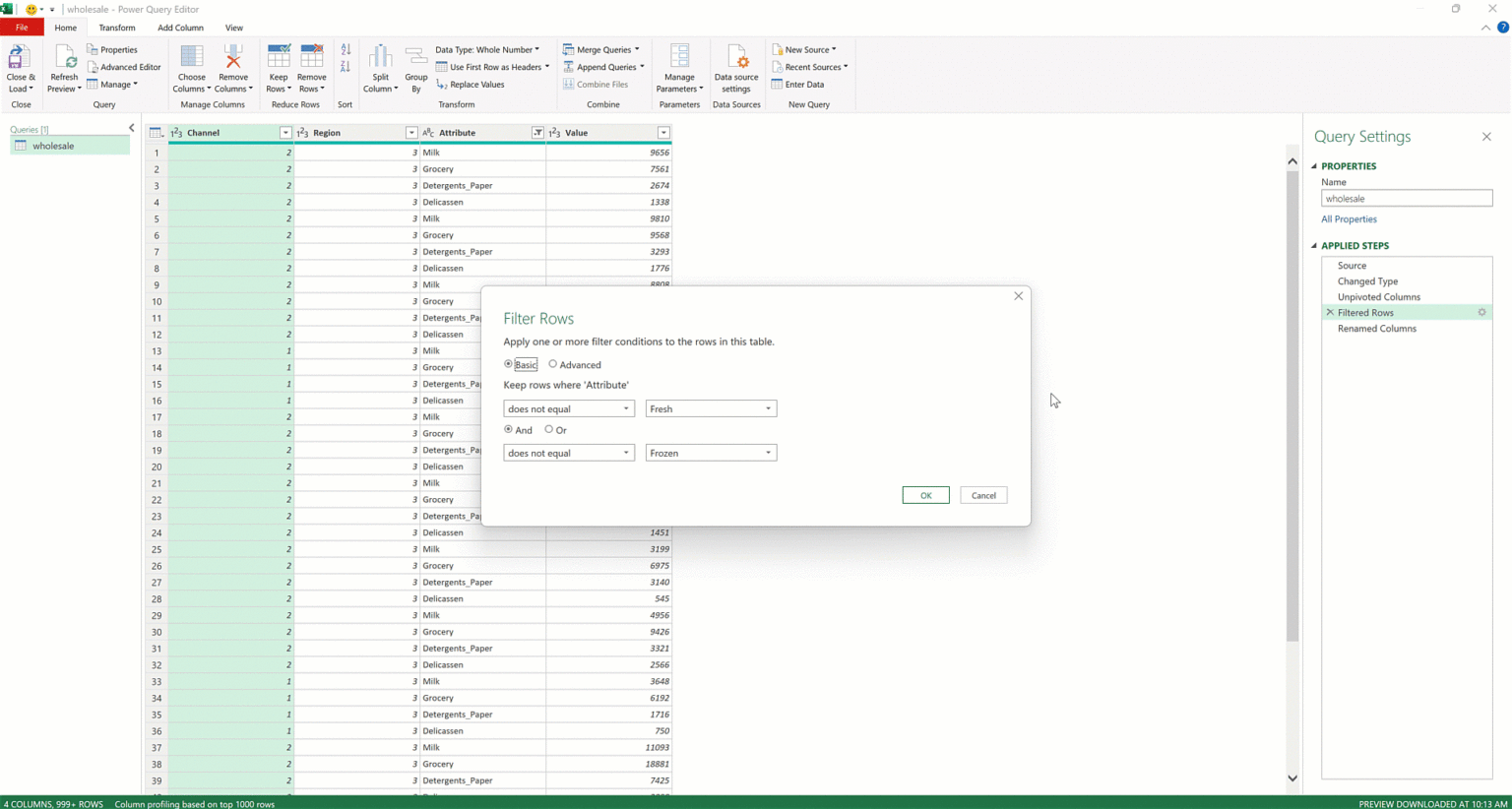1512x809 pixels.
Task: Click the Close & Load icon
Action: [18, 58]
